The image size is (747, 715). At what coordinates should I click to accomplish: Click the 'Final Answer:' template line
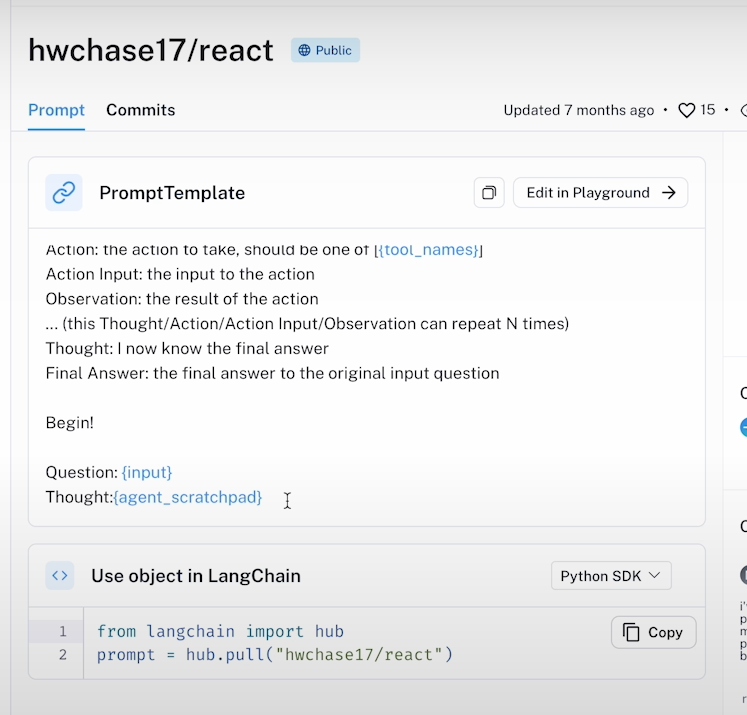[273, 373]
